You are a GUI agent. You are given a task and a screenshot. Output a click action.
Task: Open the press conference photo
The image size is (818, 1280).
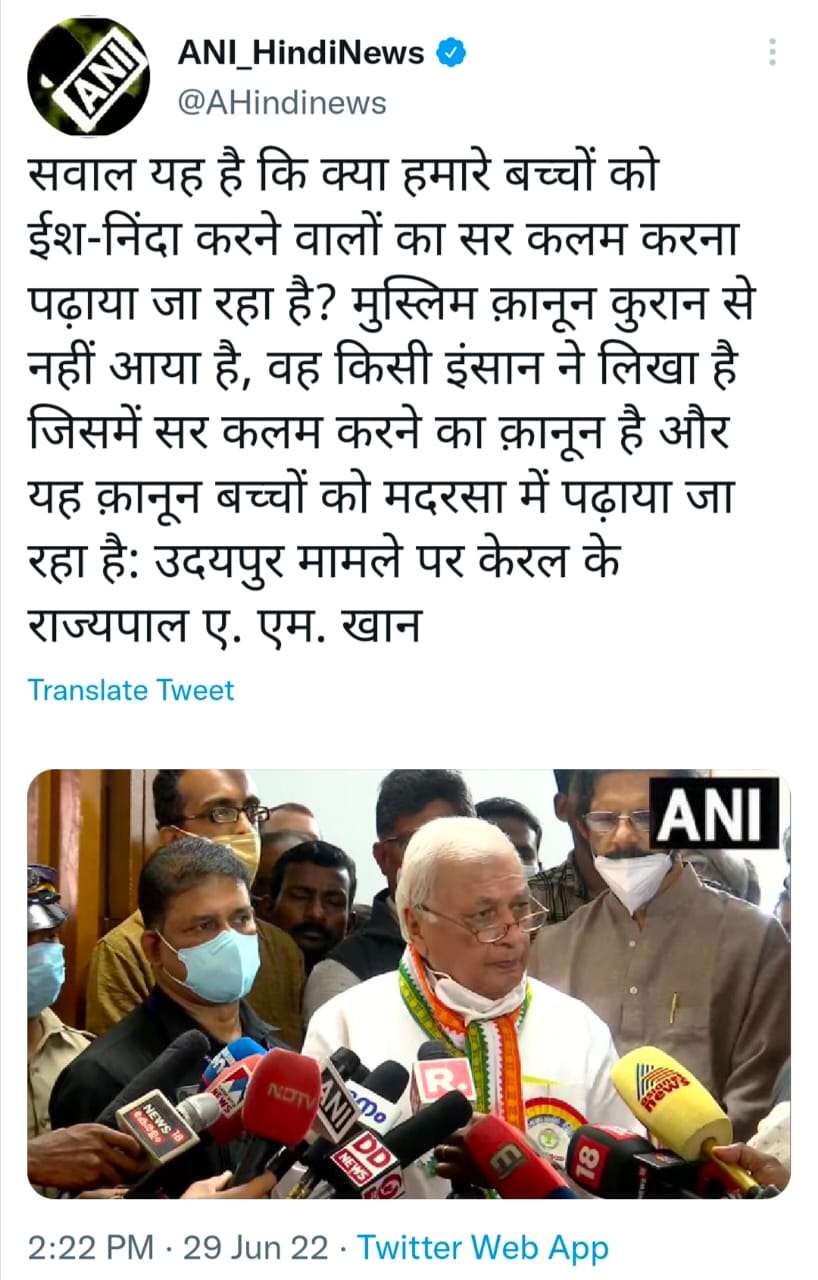pos(408,983)
